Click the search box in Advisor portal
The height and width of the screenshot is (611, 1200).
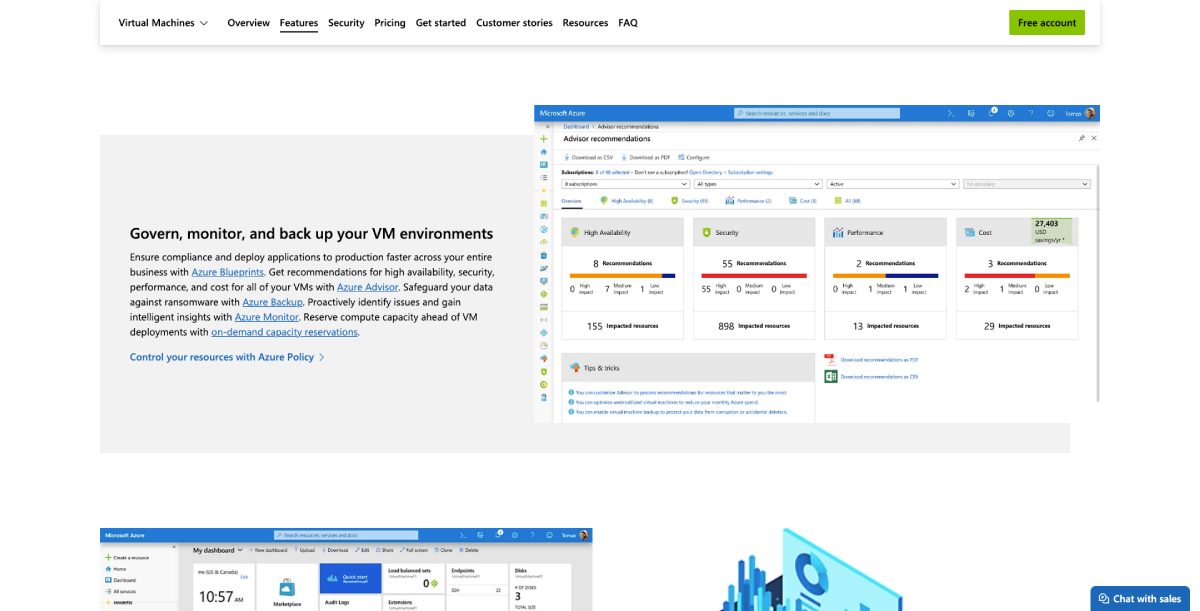(816, 114)
